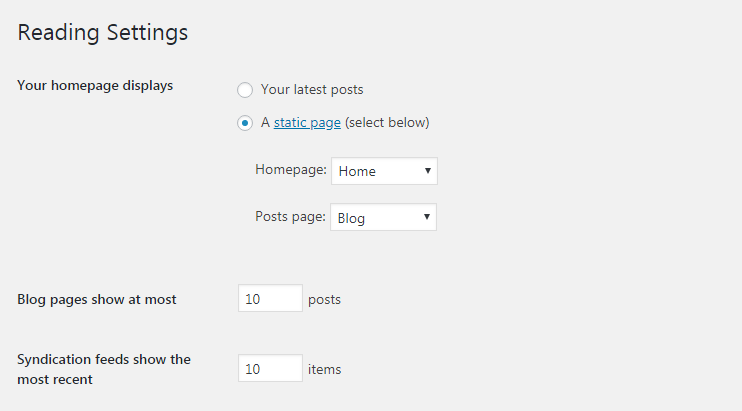Open the "static page" help link

coord(307,123)
